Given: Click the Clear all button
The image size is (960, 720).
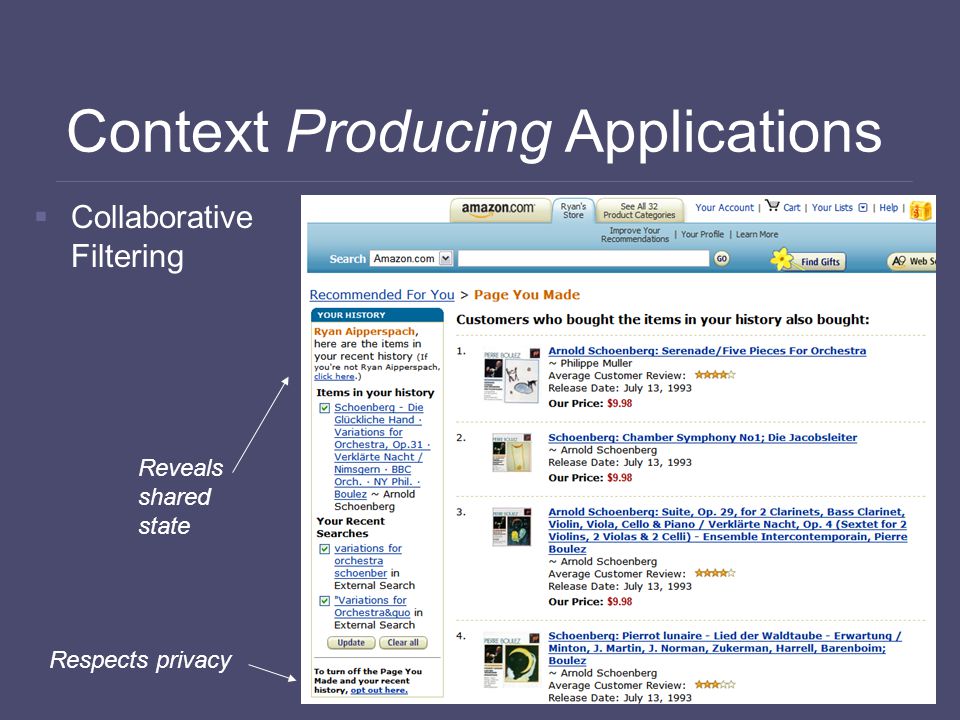Looking at the screenshot, I should (403, 643).
